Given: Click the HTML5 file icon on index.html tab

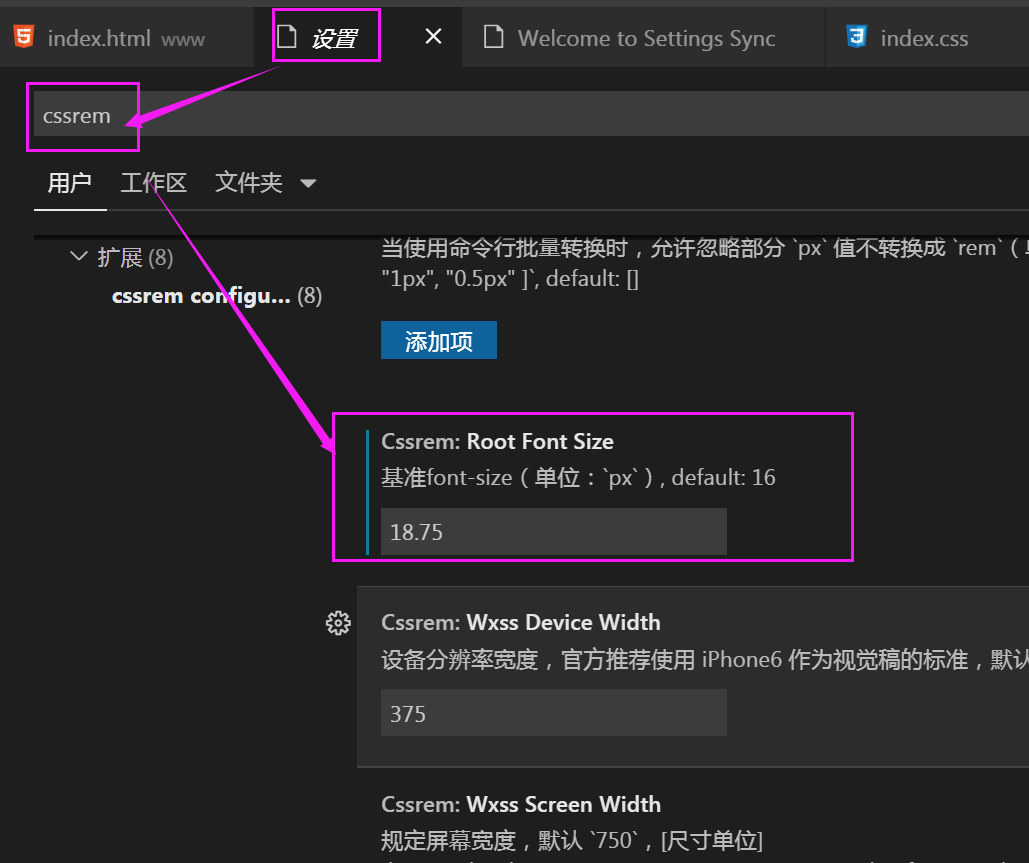Looking at the screenshot, I should click(24, 37).
